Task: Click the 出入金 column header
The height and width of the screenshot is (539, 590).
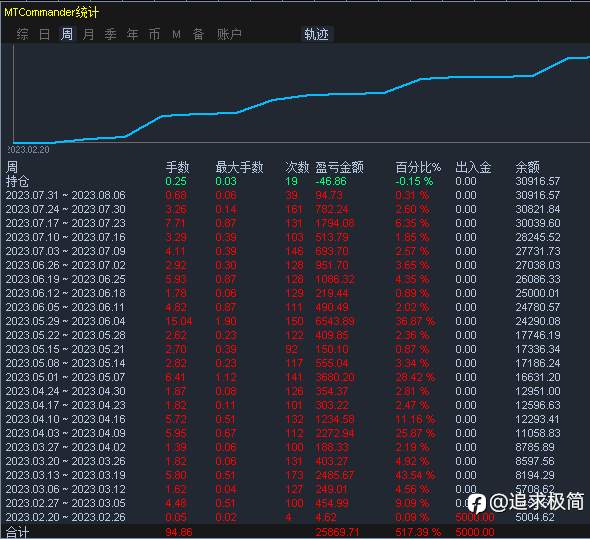Action: (x=473, y=167)
